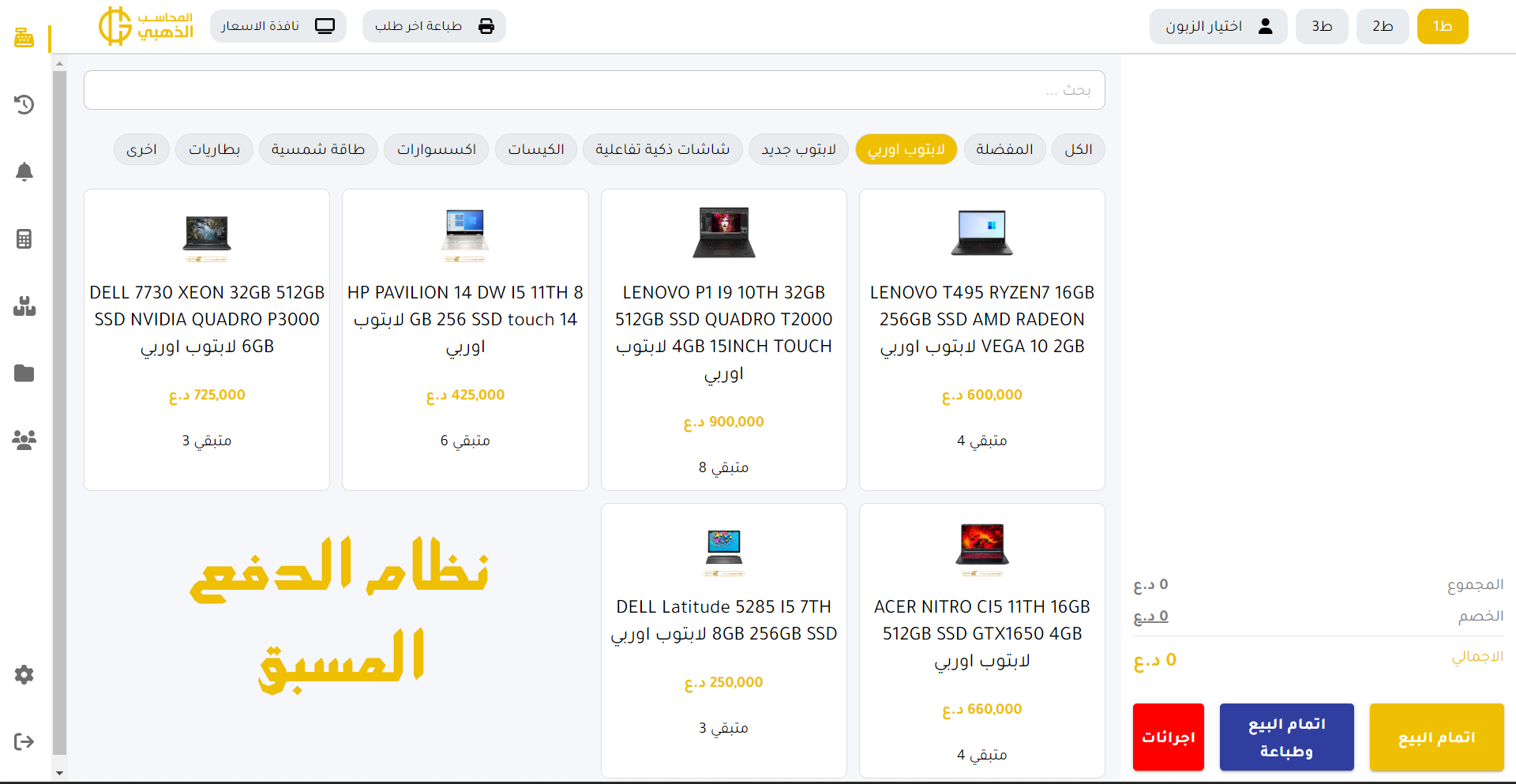
Task: Open the folder icon in sidebar
Action: pyautogui.click(x=24, y=373)
